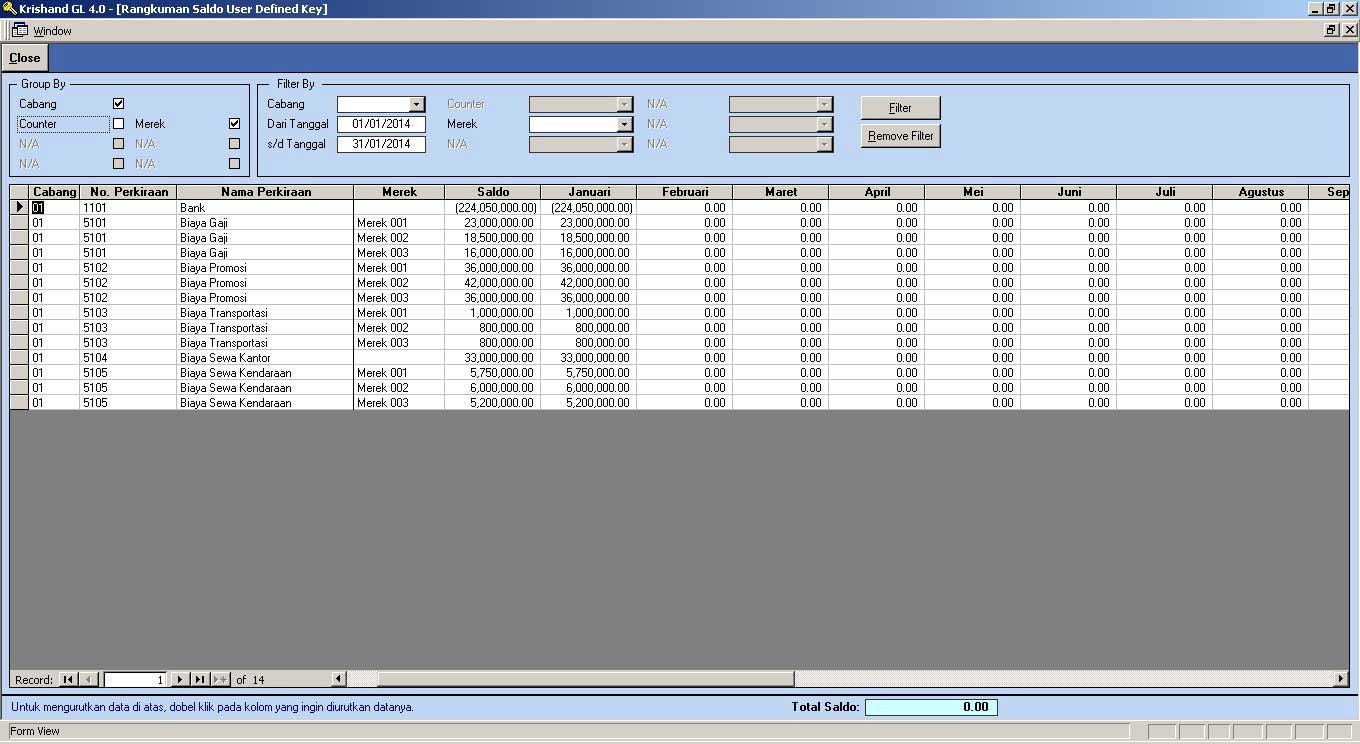
Task: Click the Window menu icon
Action: (x=20, y=30)
